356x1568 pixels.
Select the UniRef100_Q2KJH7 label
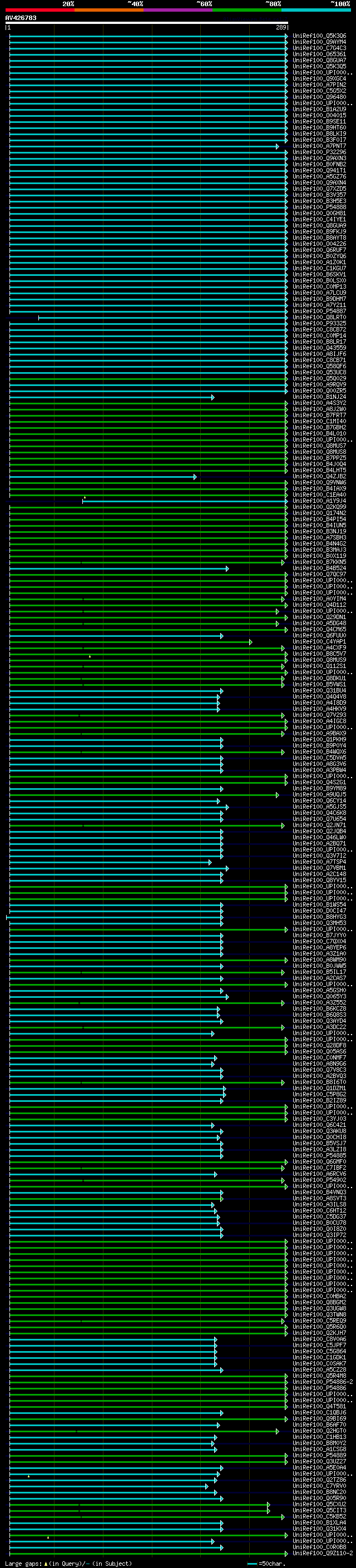[x=319, y=1333]
